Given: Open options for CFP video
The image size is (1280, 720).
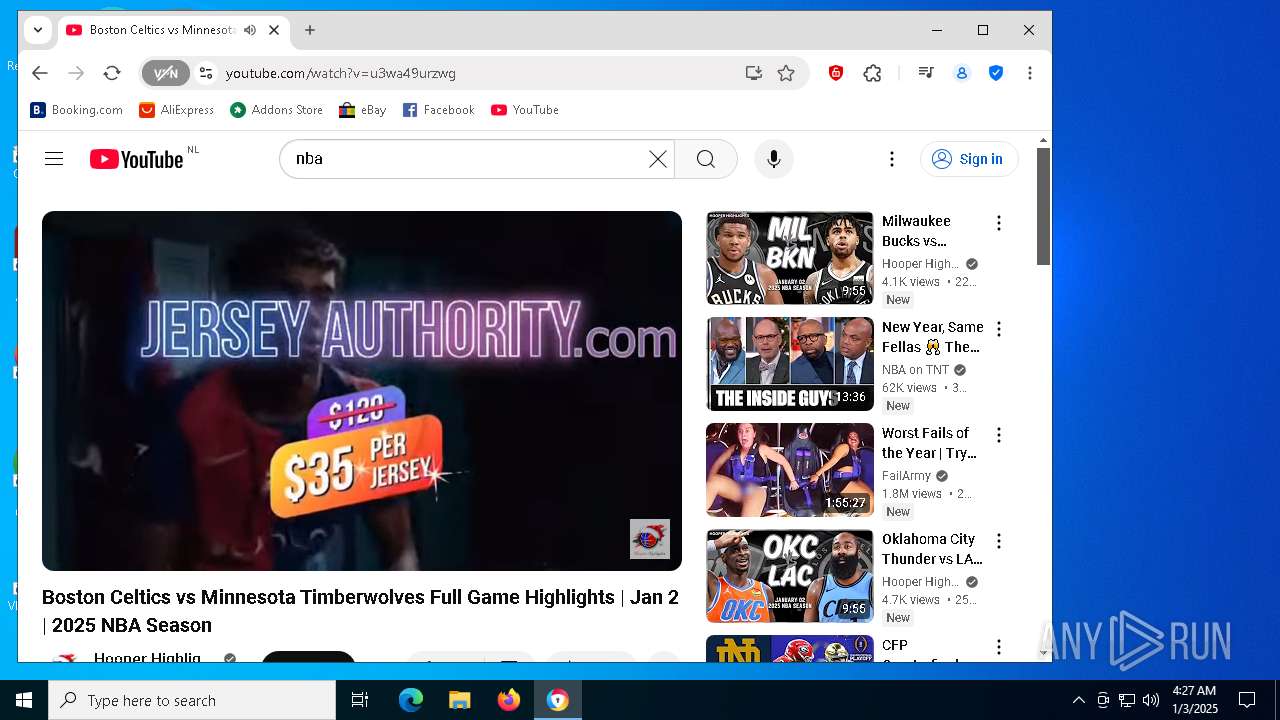Looking at the screenshot, I should click(x=998, y=647).
